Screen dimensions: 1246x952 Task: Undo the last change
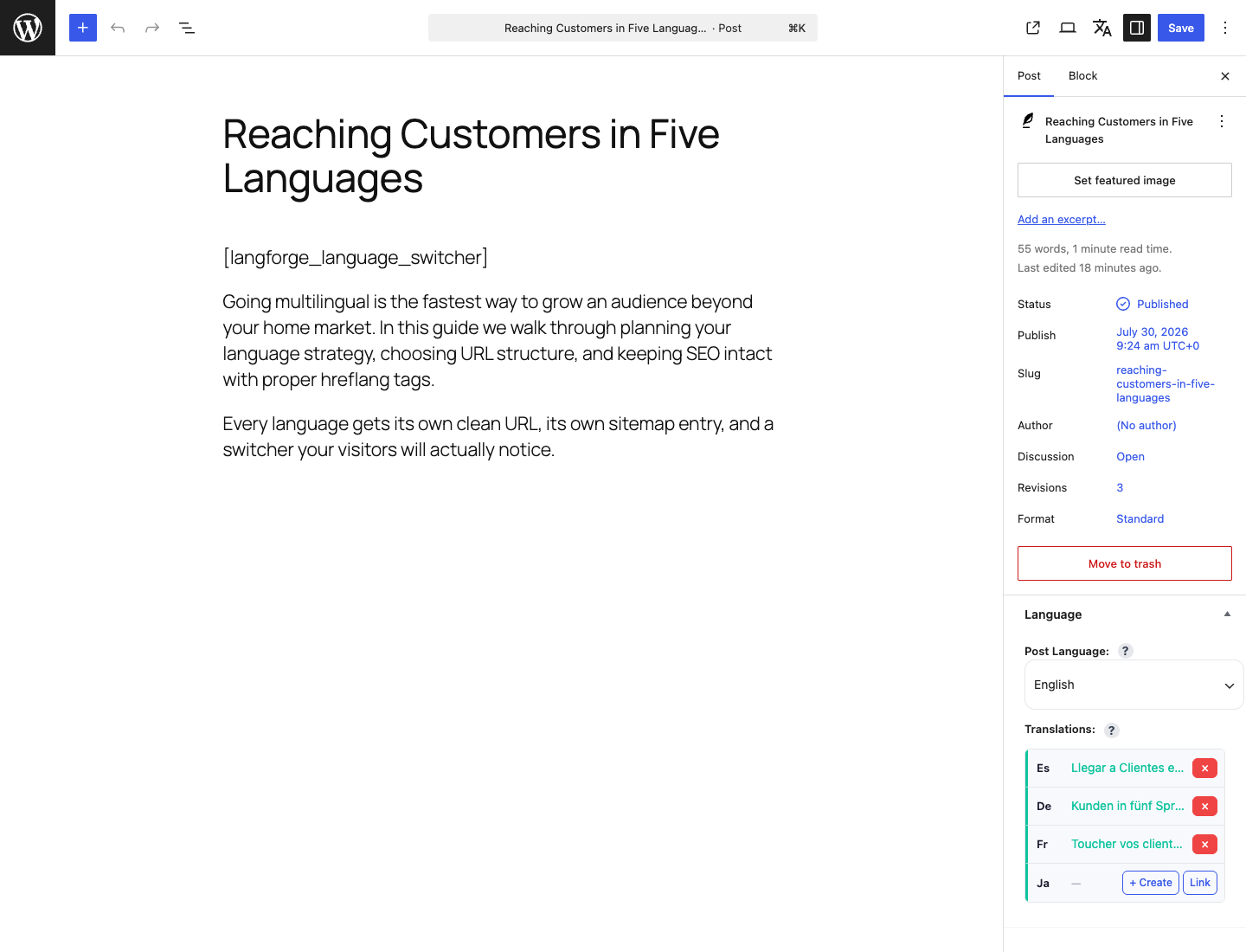118,28
